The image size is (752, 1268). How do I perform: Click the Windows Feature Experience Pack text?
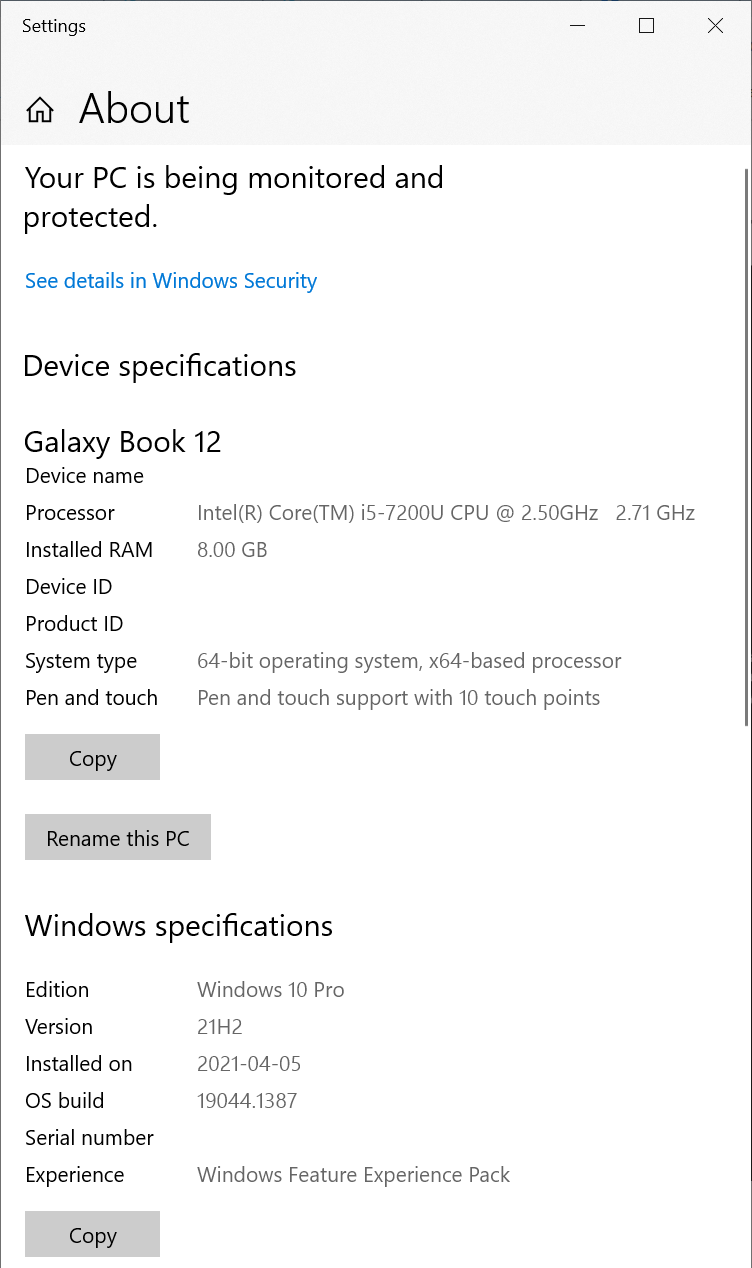click(353, 1175)
